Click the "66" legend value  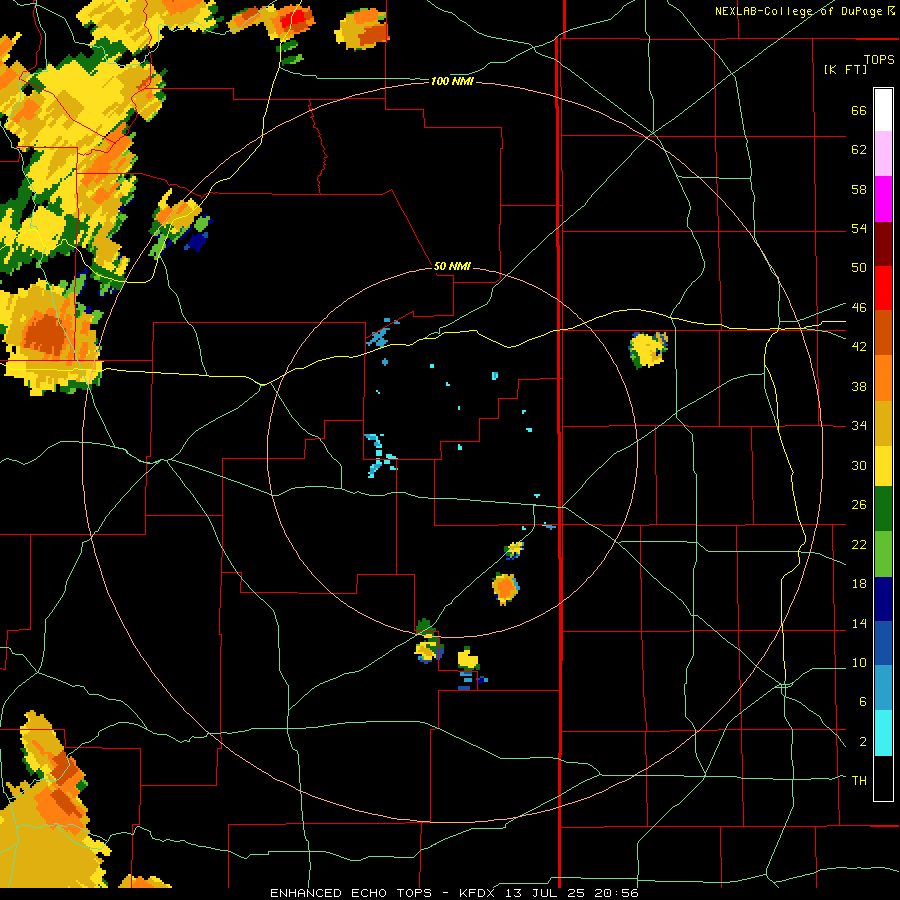click(859, 110)
